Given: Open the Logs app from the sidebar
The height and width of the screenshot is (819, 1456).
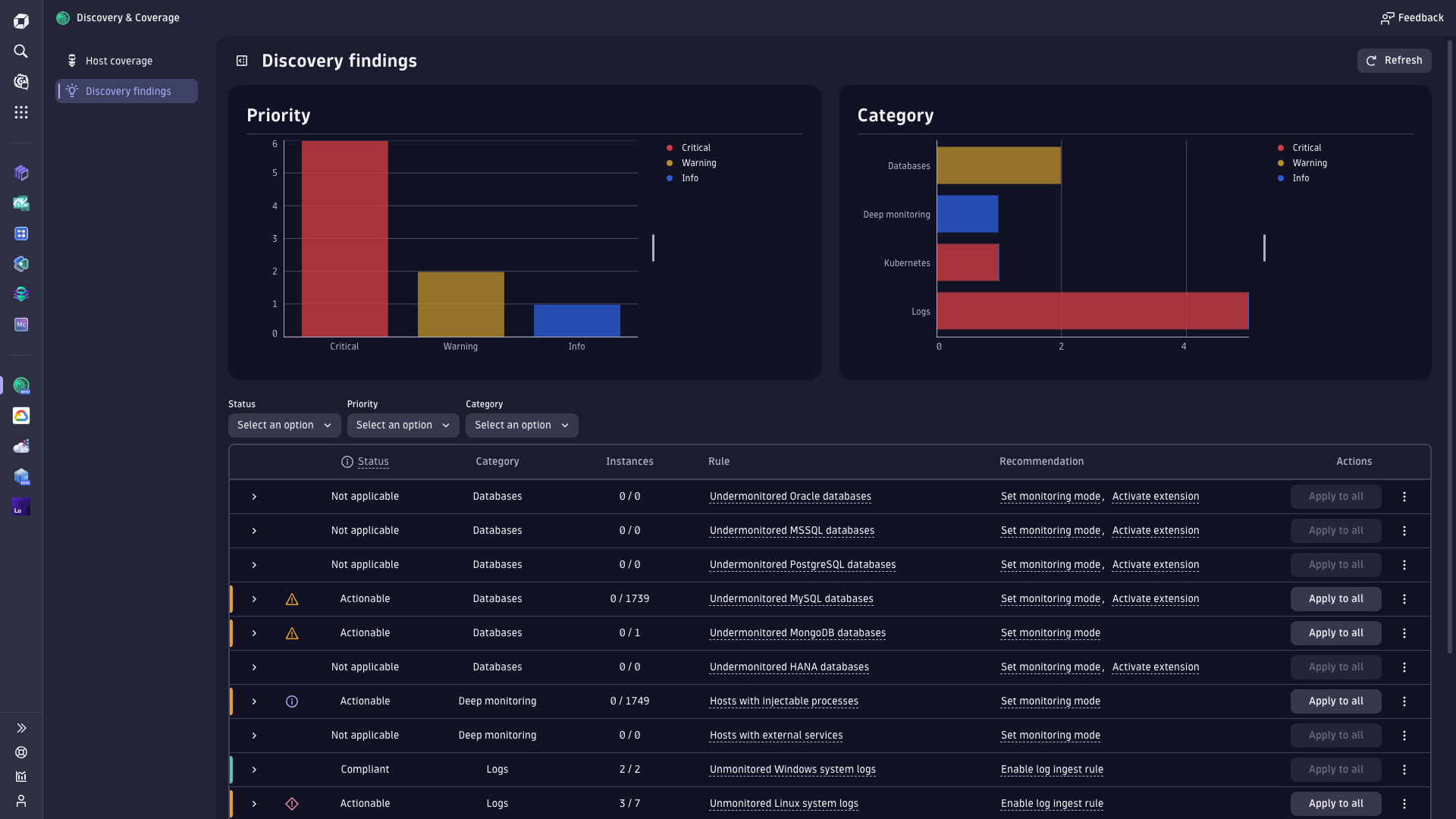Looking at the screenshot, I should (x=20, y=507).
